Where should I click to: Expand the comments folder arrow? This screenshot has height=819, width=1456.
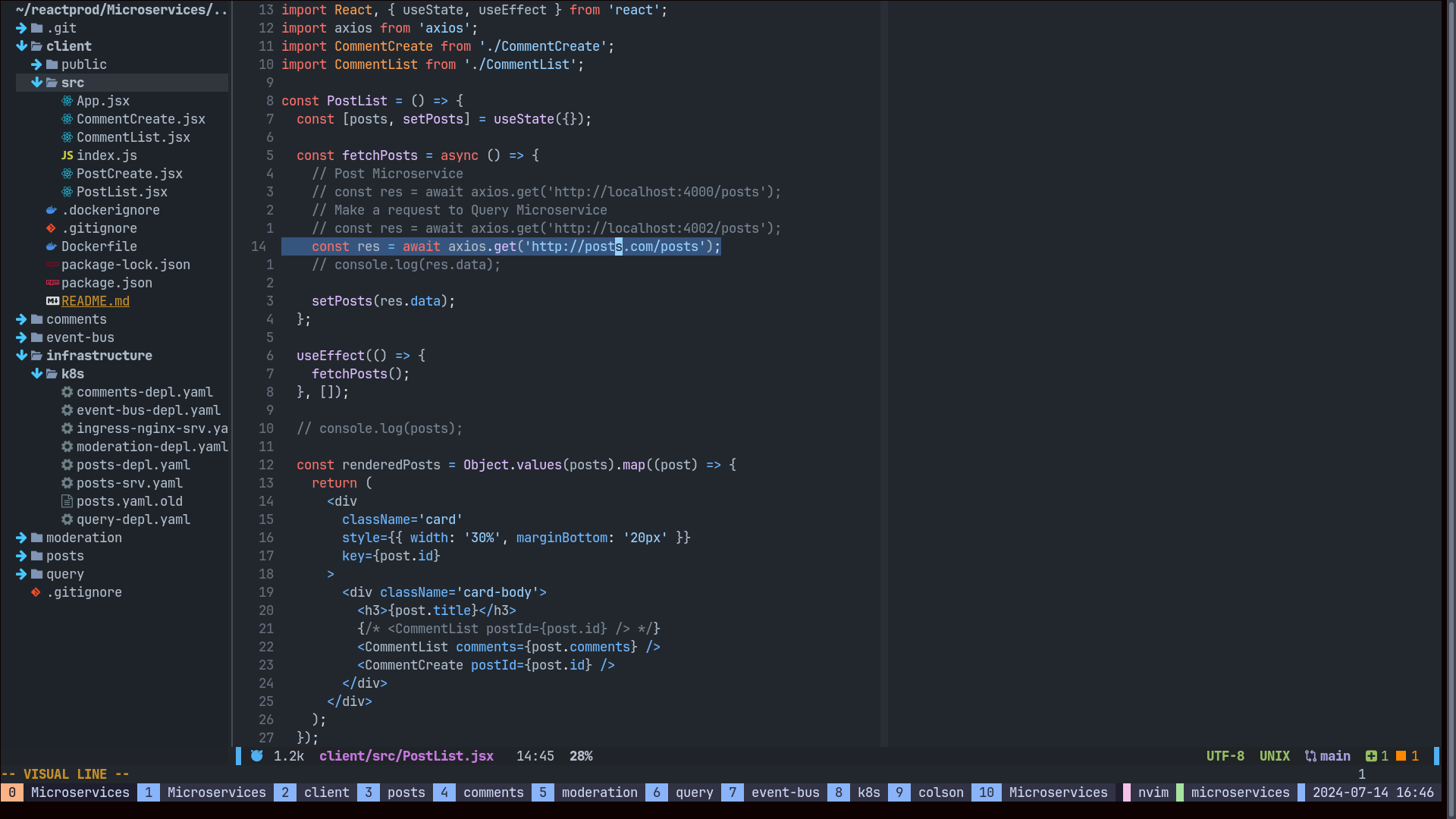pos(21,319)
